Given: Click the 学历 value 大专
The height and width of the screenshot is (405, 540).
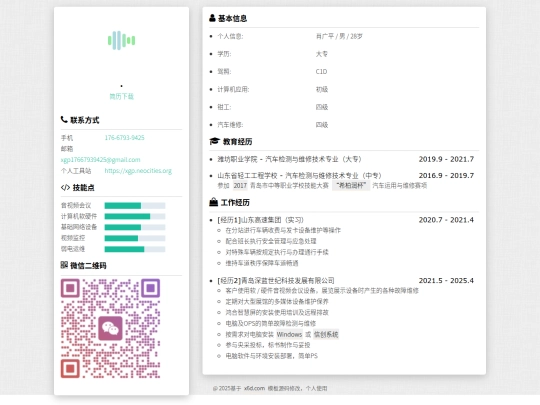Looking at the screenshot, I should pos(322,54).
